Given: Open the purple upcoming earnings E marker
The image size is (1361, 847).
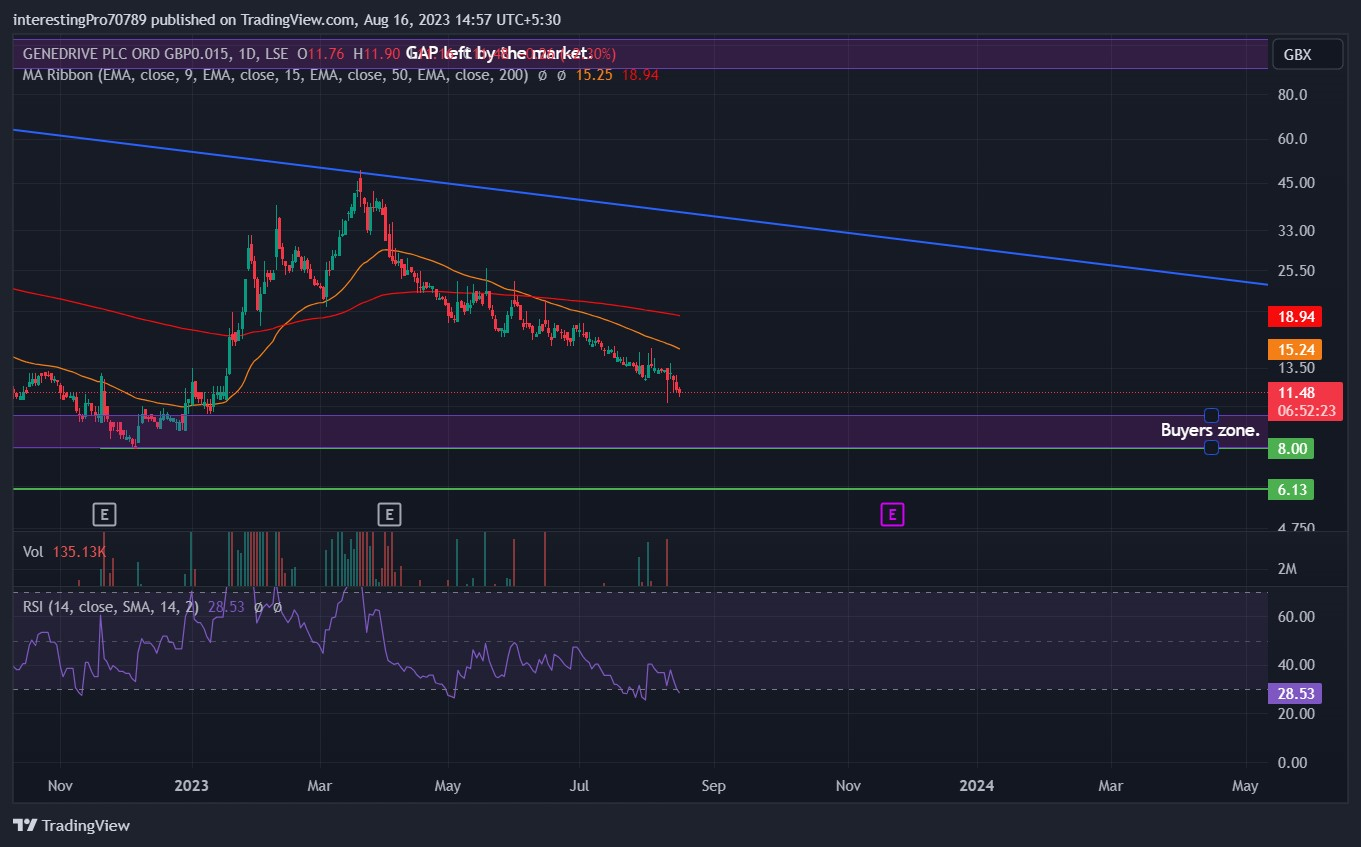Looking at the screenshot, I should [892, 515].
